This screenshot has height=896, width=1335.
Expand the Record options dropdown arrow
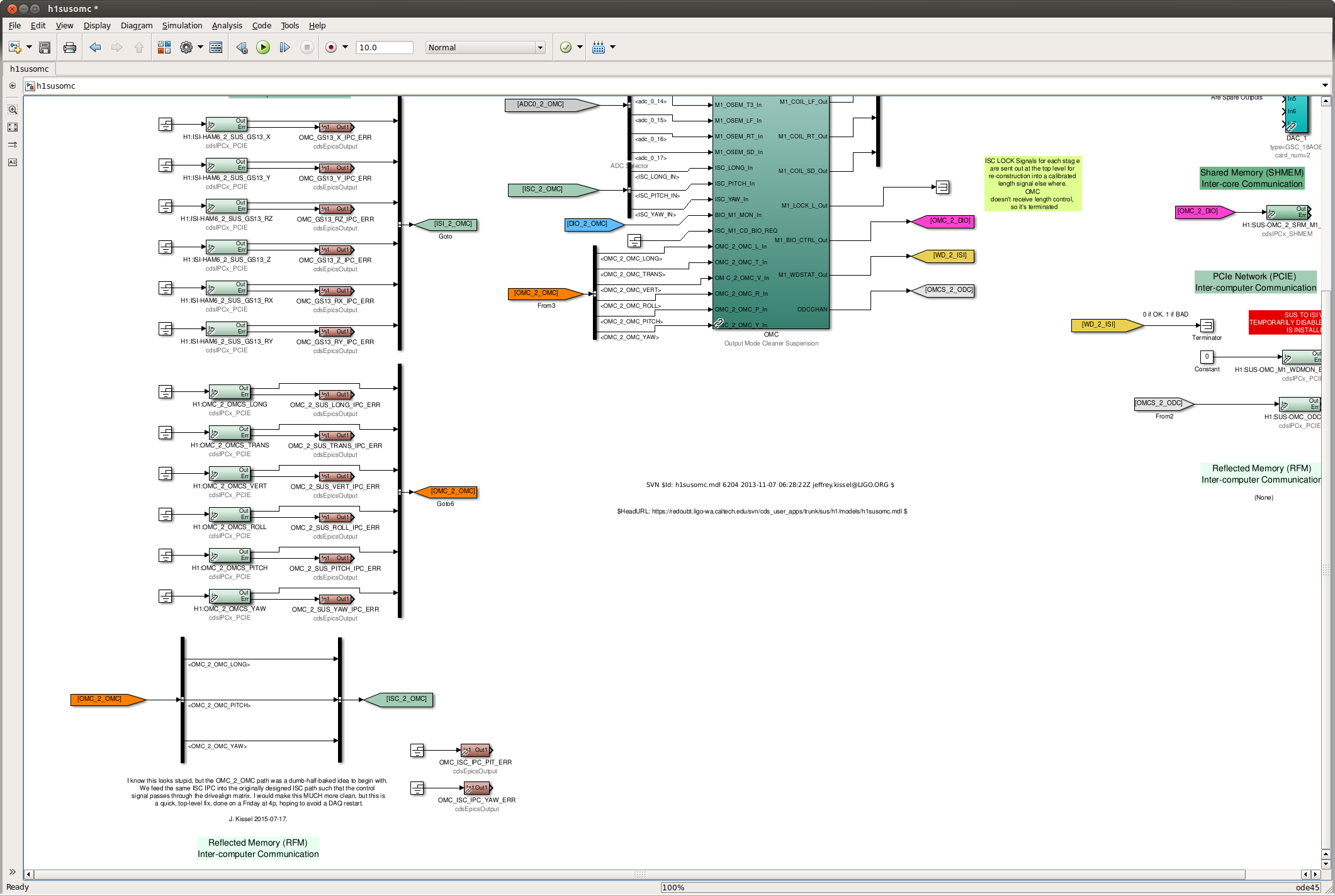pos(345,47)
